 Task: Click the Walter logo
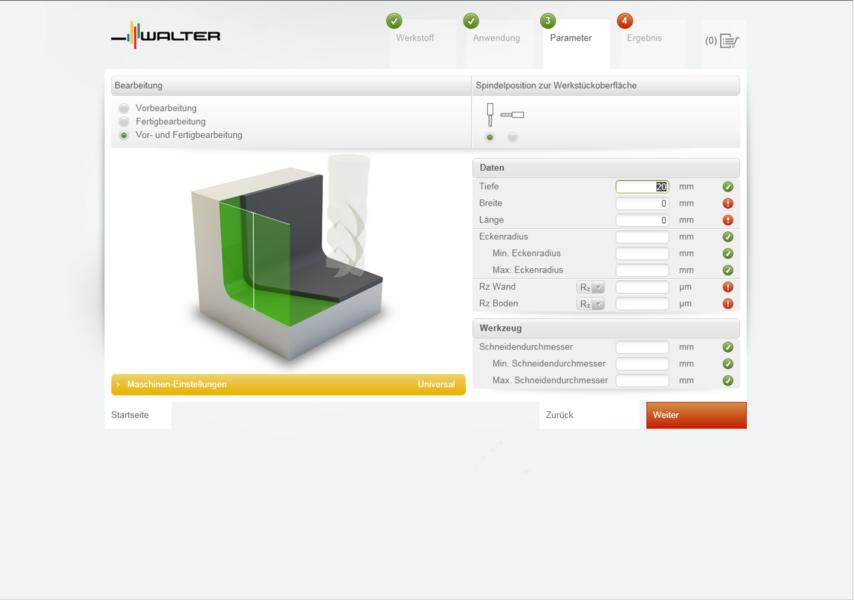pyautogui.click(x=166, y=35)
